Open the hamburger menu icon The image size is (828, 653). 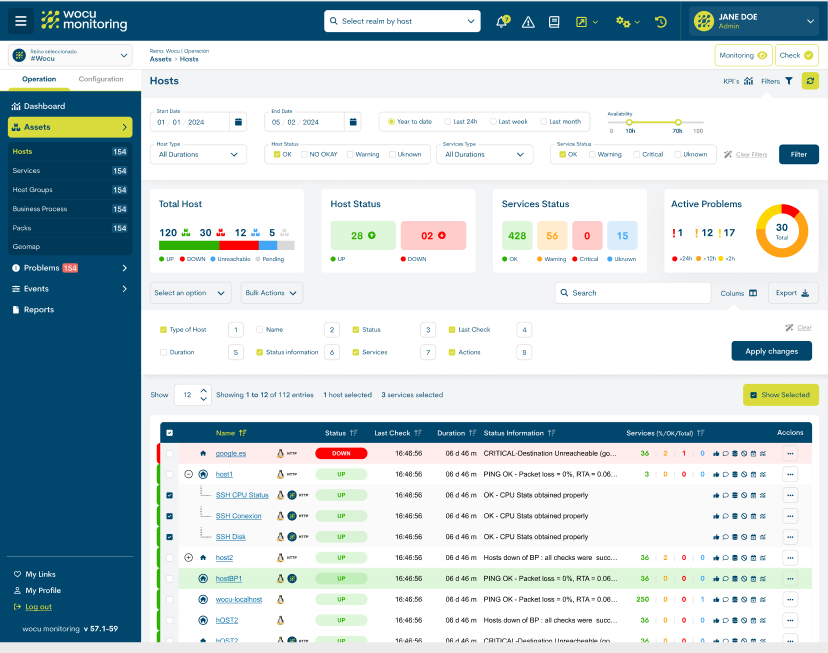(x=21, y=21)
